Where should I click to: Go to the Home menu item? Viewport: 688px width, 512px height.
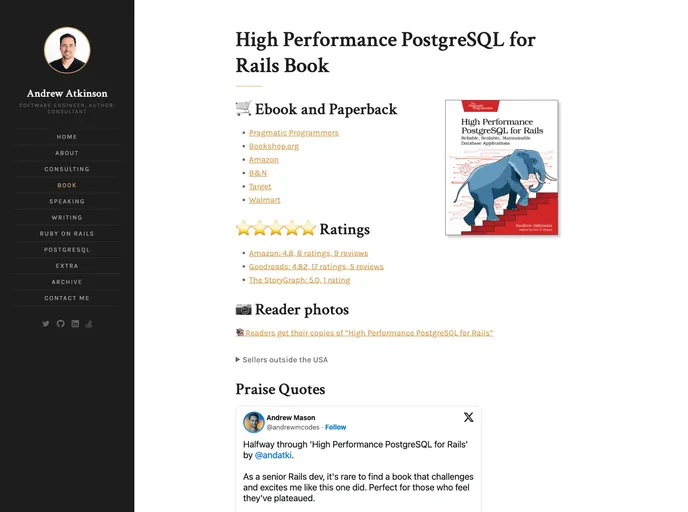coord(67,137)
